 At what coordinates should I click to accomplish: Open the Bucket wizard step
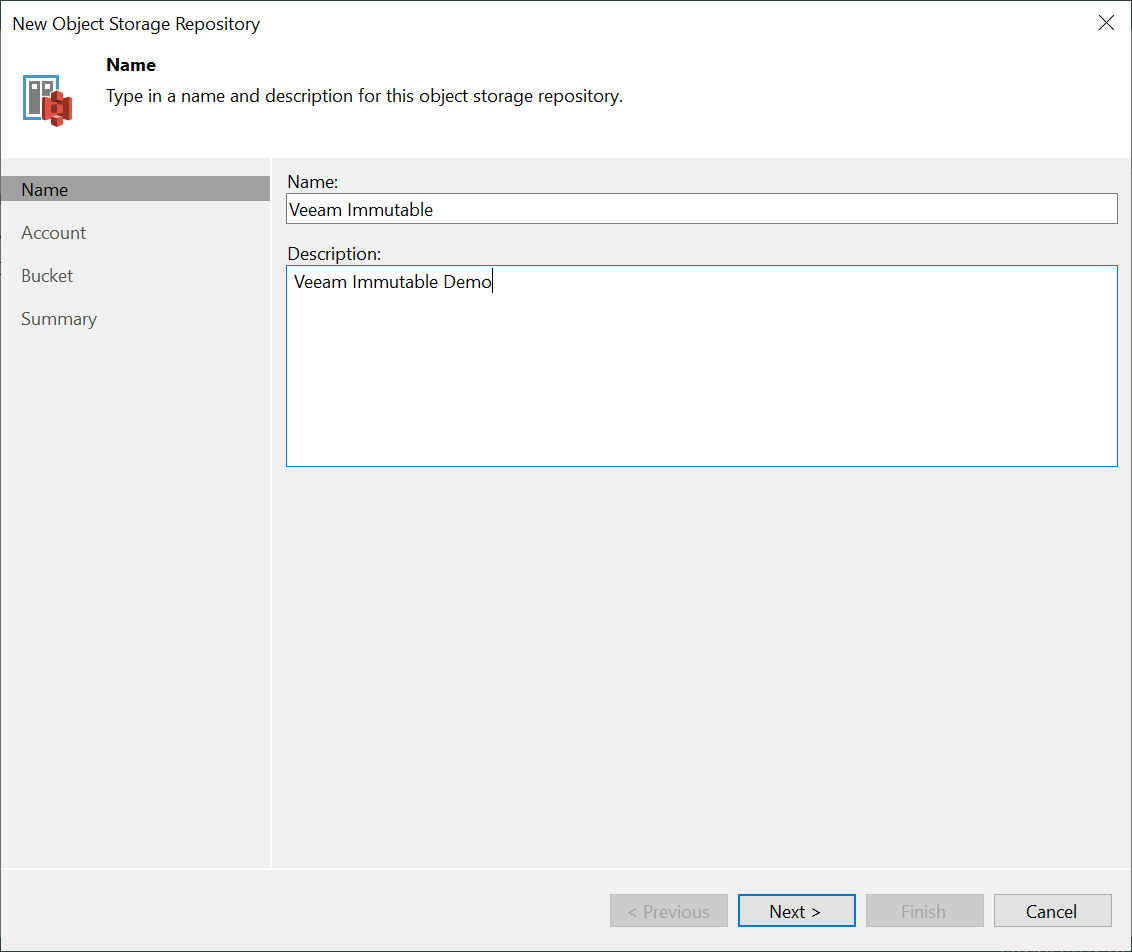coord(47,276)
